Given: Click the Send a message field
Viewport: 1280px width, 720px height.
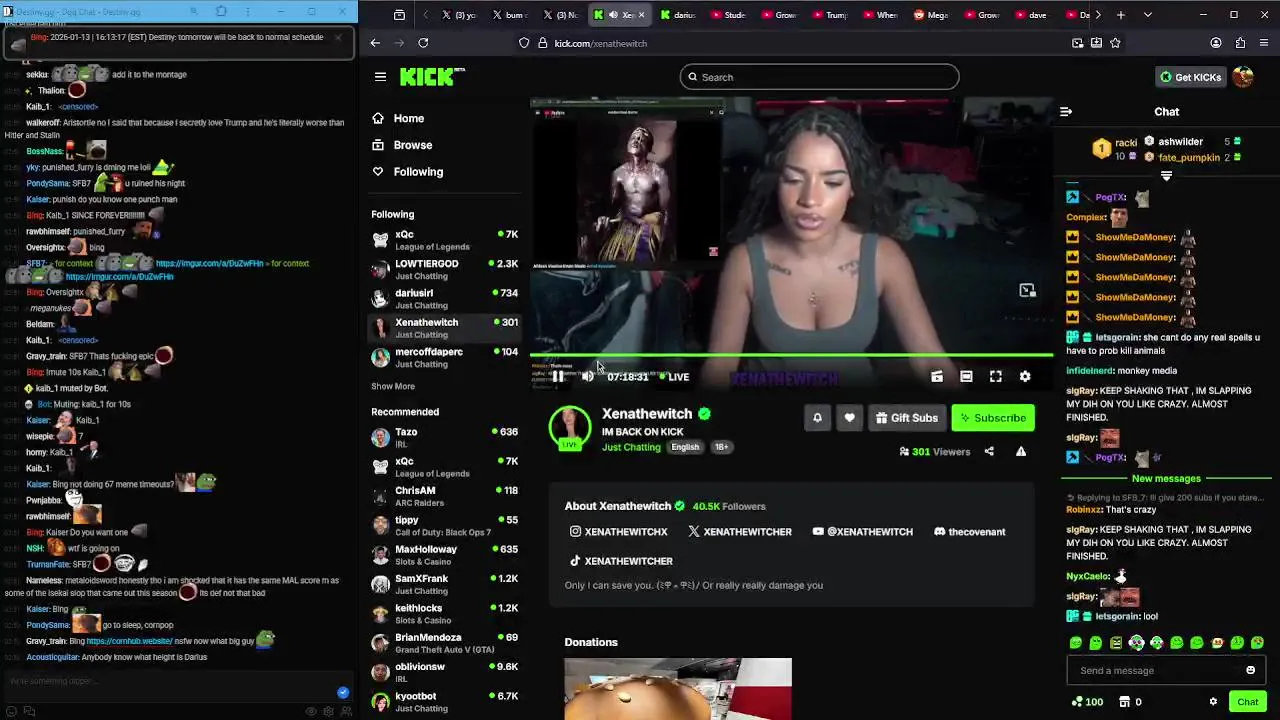Looking at the screenshot, I should (1166, 670).
